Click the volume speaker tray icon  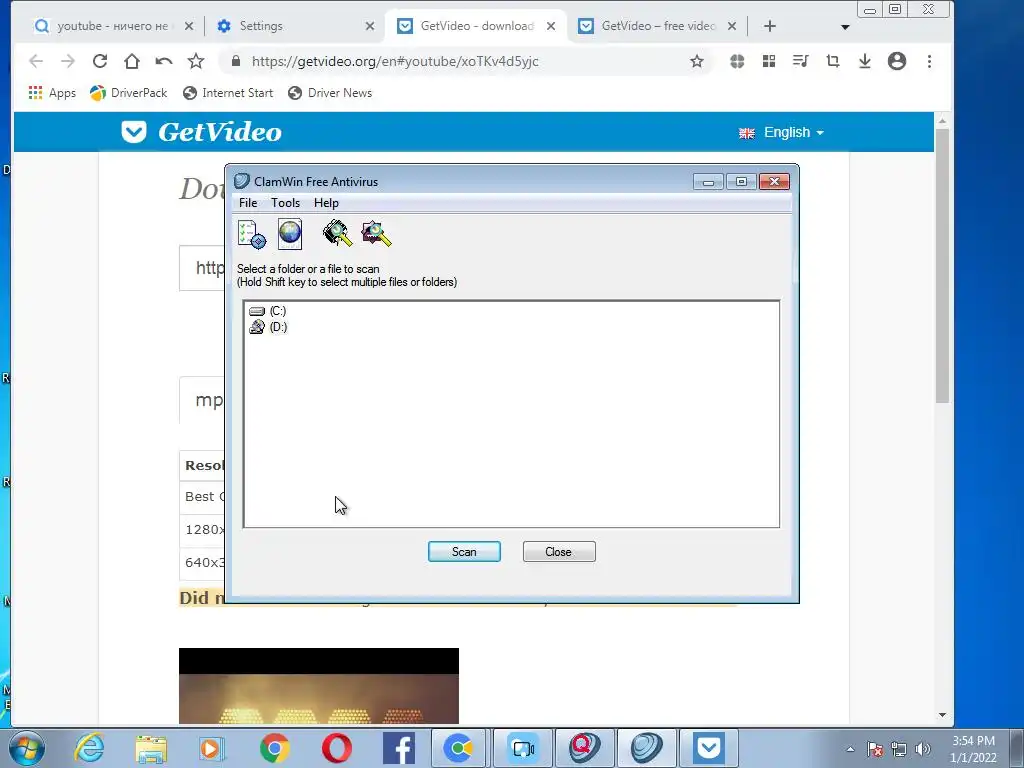coord(922,749)
